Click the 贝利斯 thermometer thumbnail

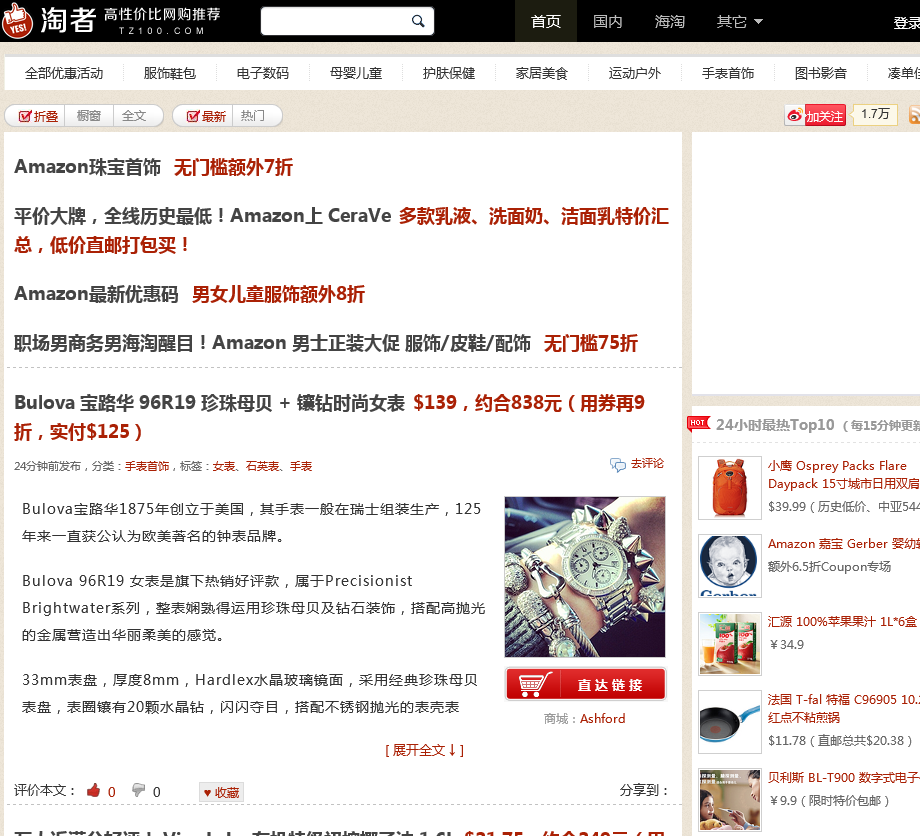(729, 800)
